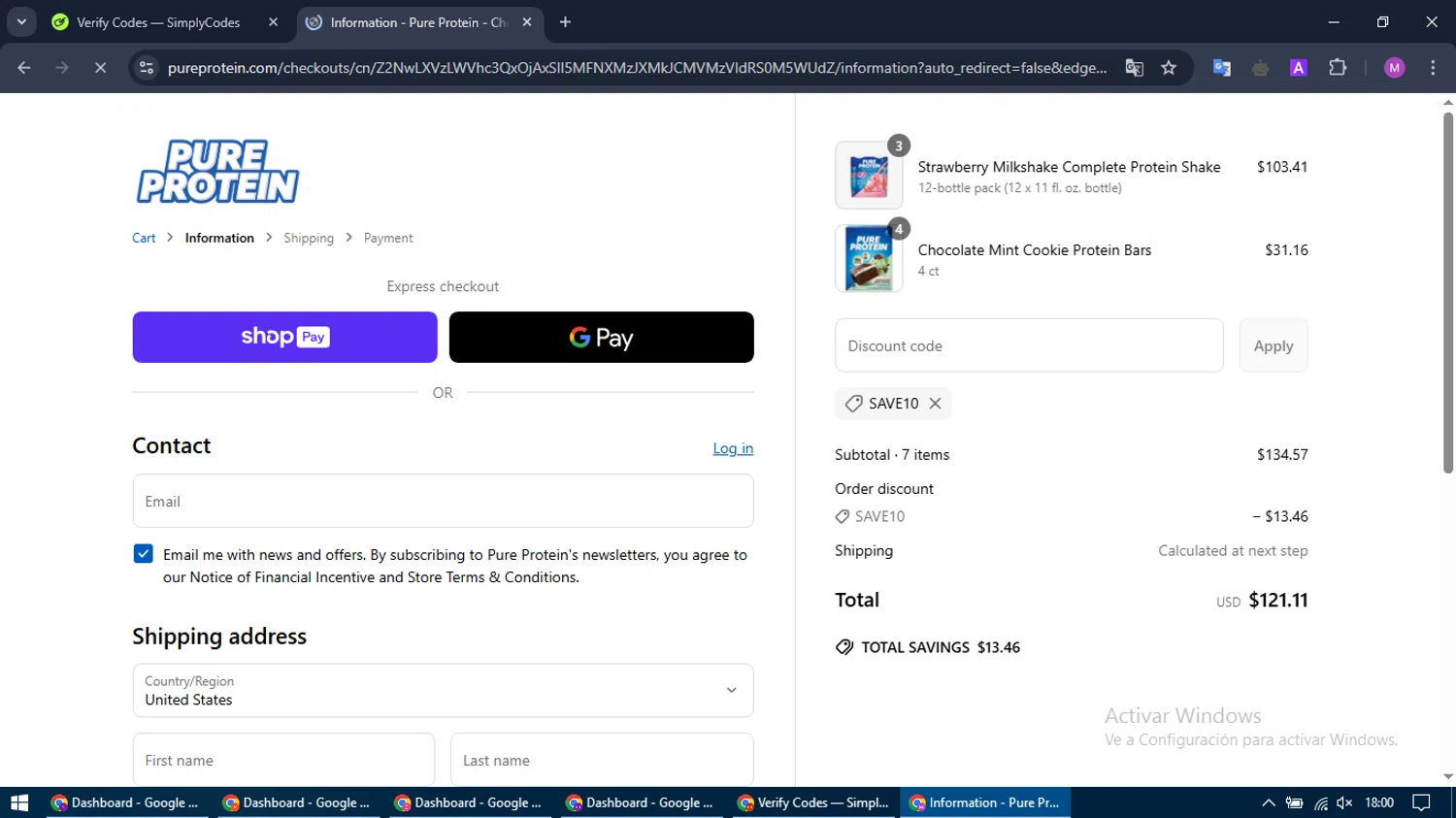Expand the Country/Region dropdown

coord(443,690)
